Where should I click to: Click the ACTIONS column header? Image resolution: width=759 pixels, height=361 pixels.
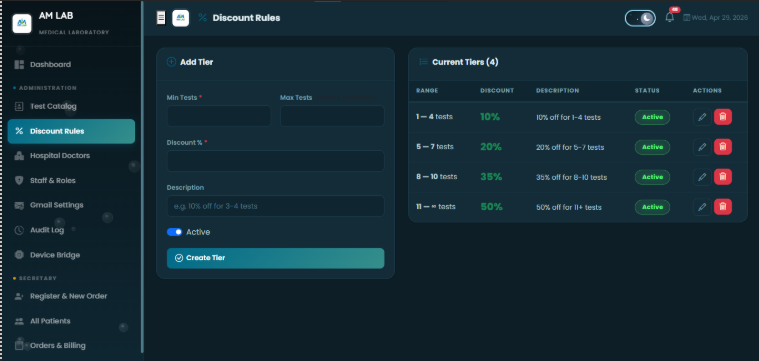tap(707, 90)
